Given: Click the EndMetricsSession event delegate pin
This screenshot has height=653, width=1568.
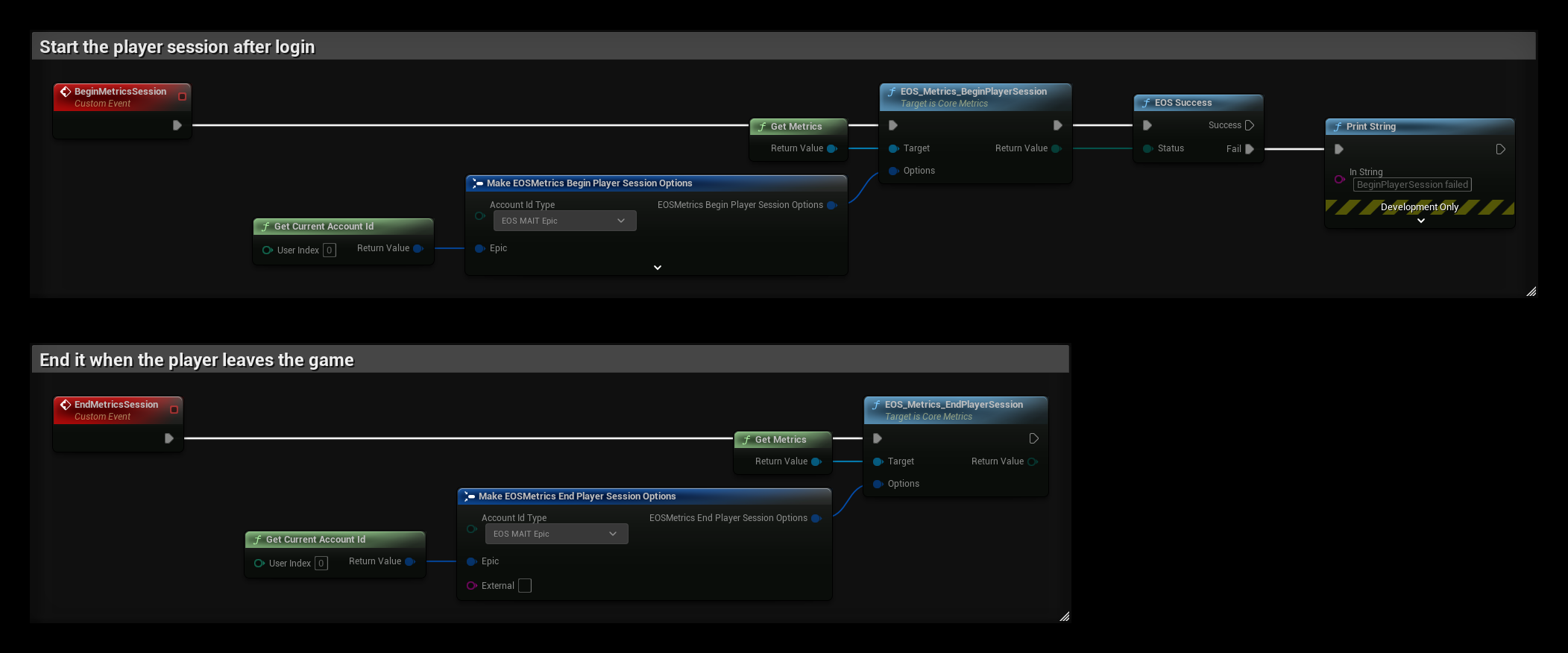Looking at the screenshot, I should point(174,410).
